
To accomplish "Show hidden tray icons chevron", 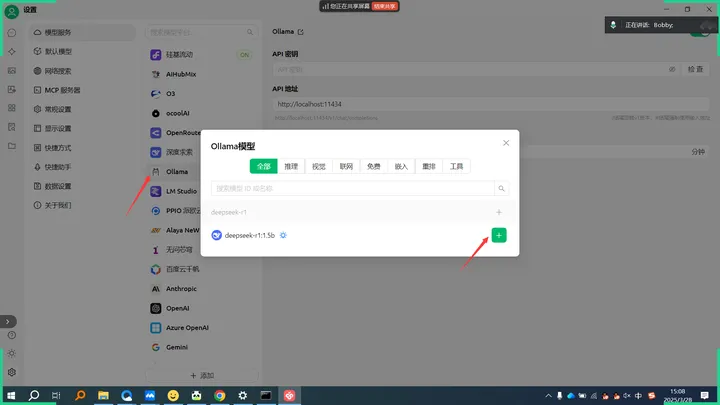I will (x=548, y=395).
